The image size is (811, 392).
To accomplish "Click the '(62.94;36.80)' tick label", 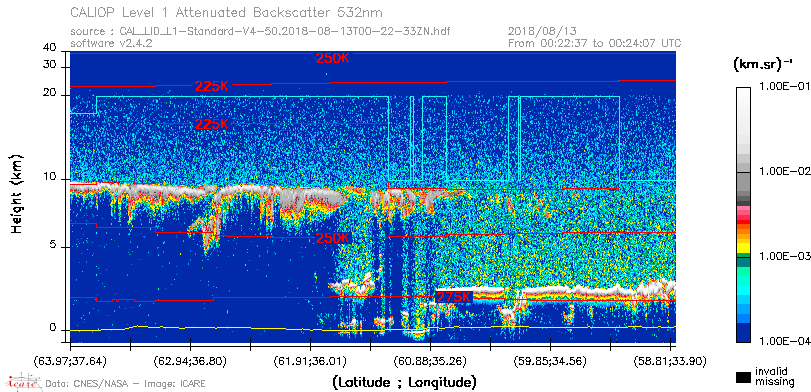I will 190,360.
